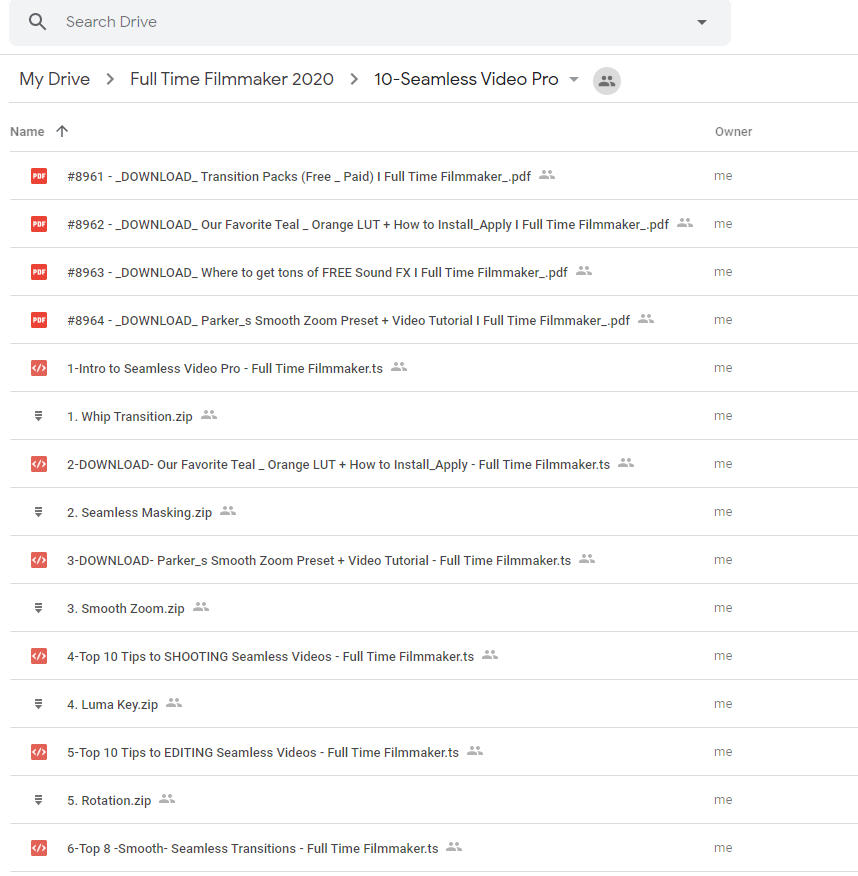Select 4. Luma Key.zip file name
The image size is (858, 876).
[x=112, y=705]
